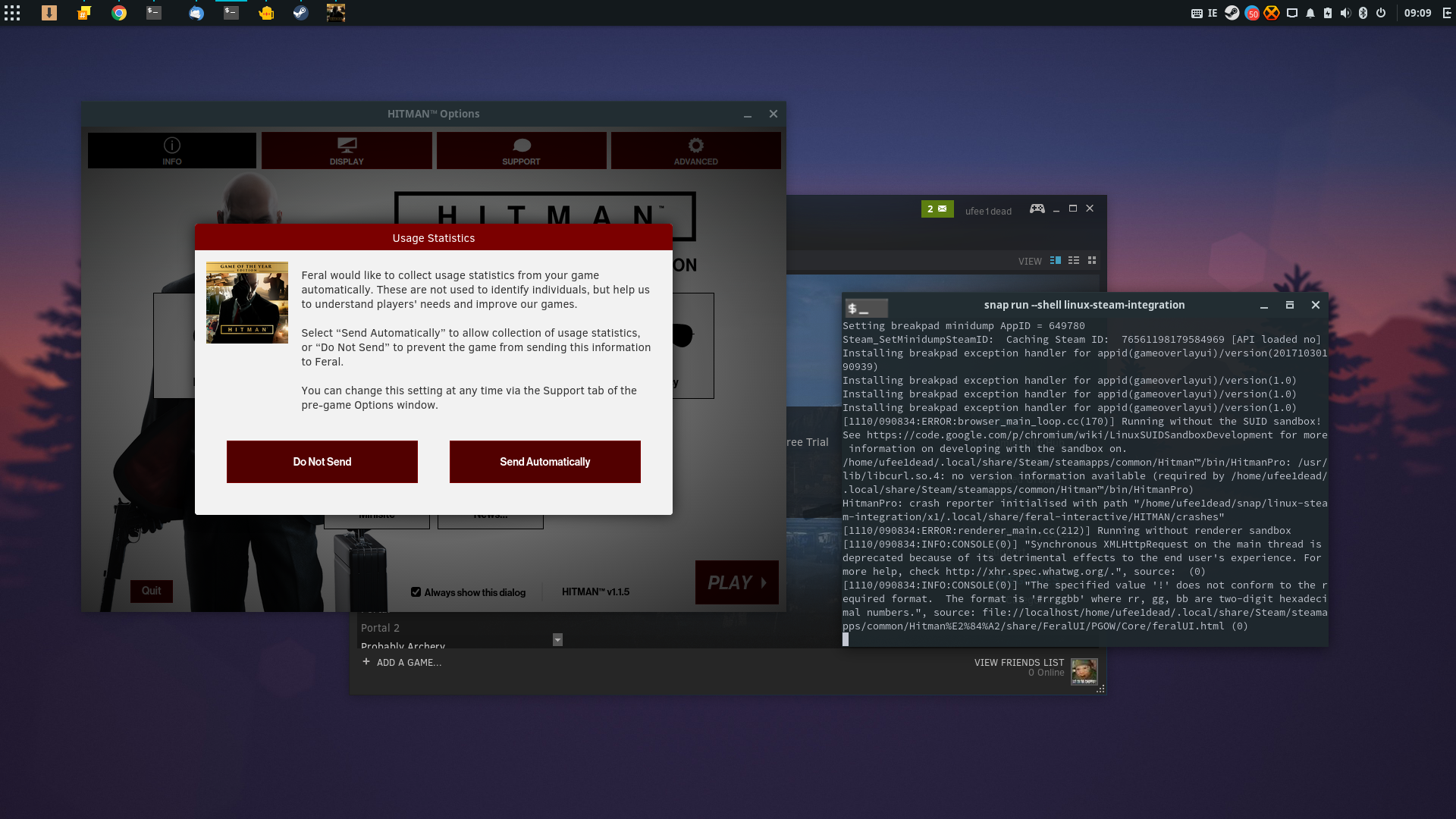Switch to the HITMAN task in panel
The width and height of the screenshot is (1456, 819).
336,13
